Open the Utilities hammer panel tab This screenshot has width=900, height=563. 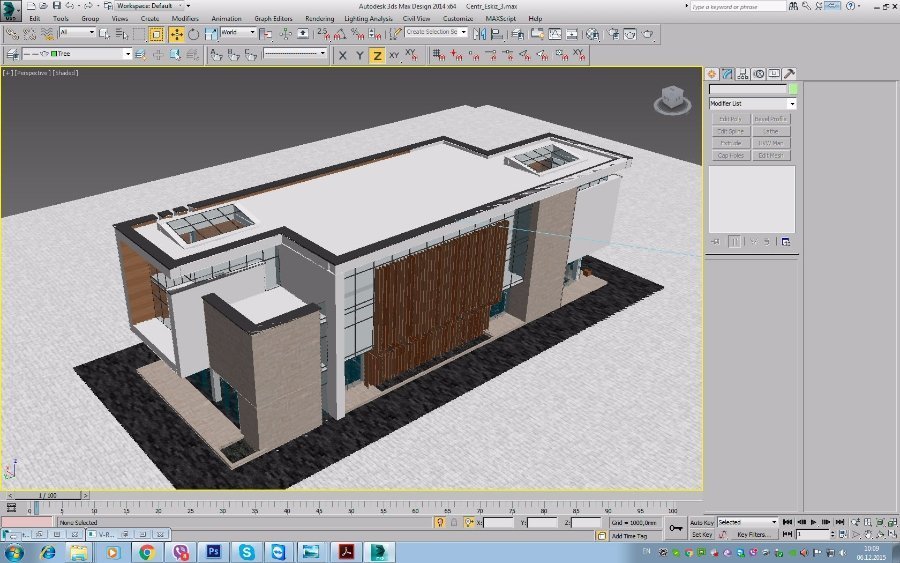pos(789,74)
